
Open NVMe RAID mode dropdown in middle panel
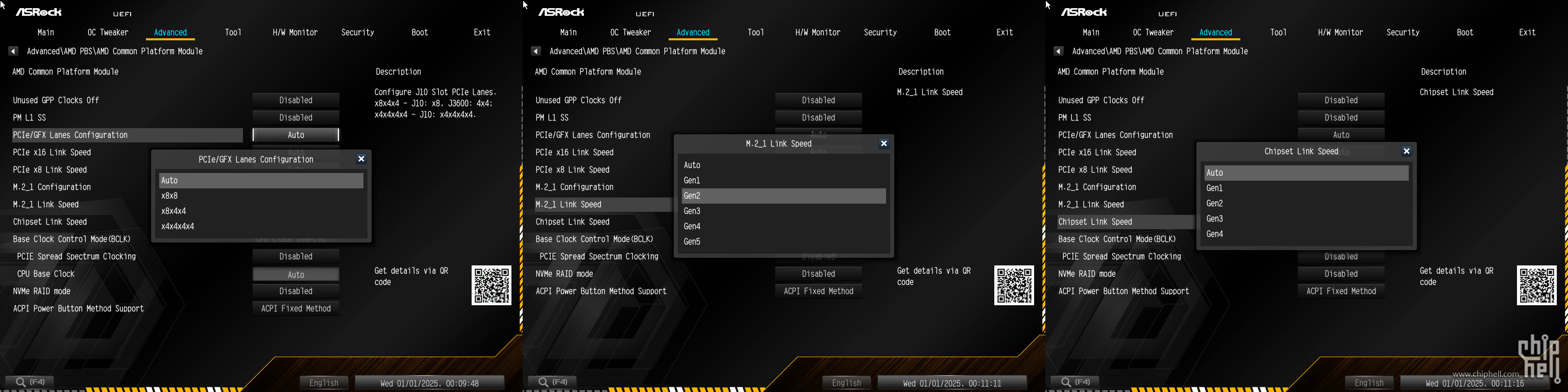point(819,274)
